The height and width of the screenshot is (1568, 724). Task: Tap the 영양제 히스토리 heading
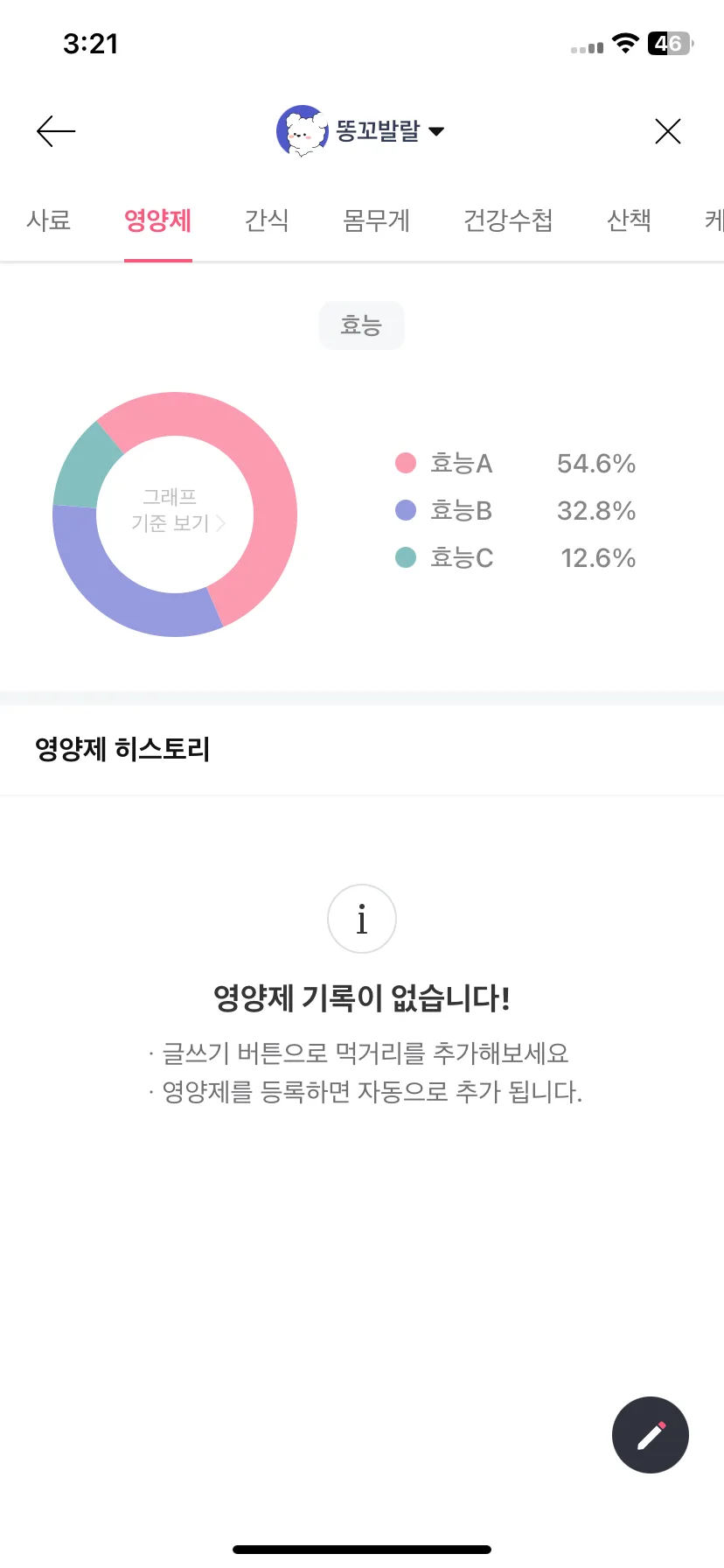[x=122, y=749]
